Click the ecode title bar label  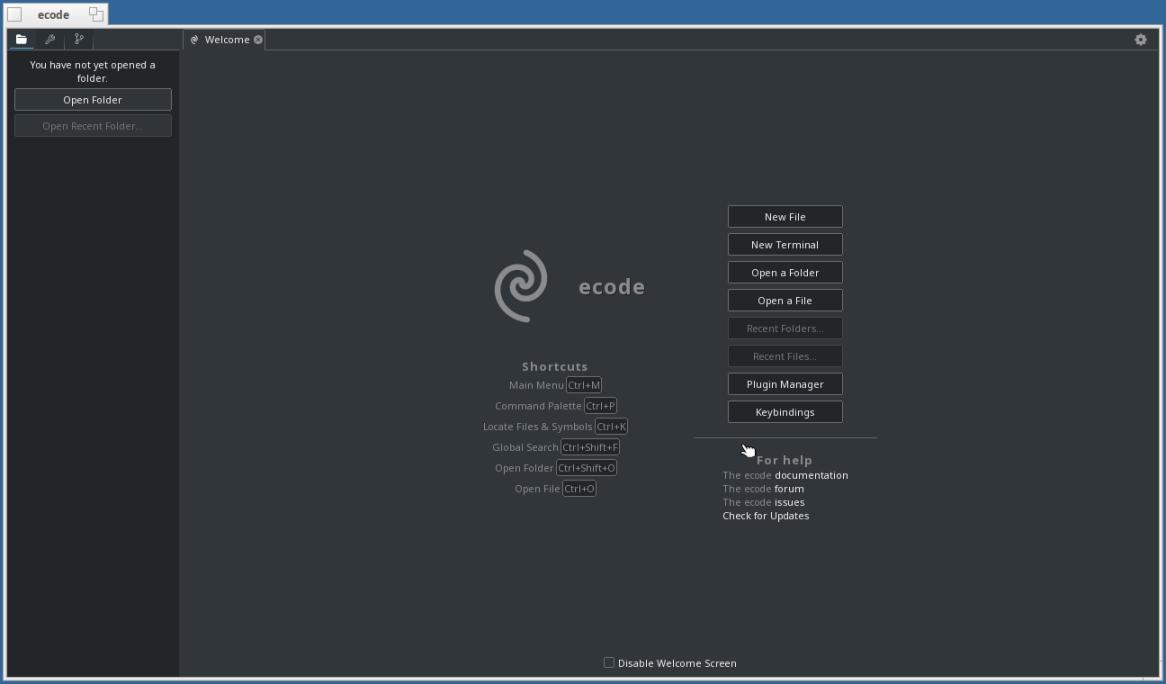pos(54,15)
